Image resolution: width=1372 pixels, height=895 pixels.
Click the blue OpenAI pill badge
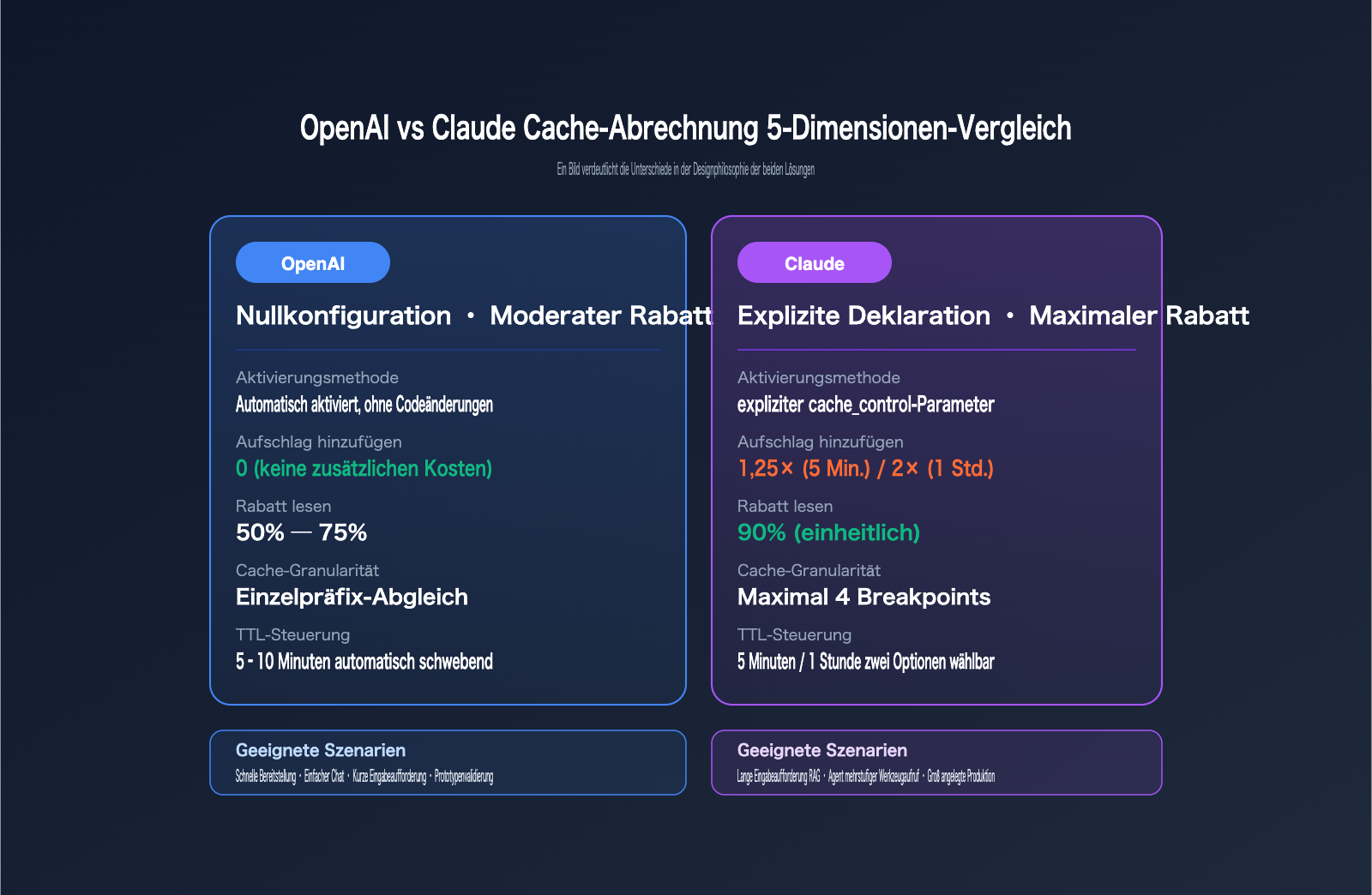(313, 262)
